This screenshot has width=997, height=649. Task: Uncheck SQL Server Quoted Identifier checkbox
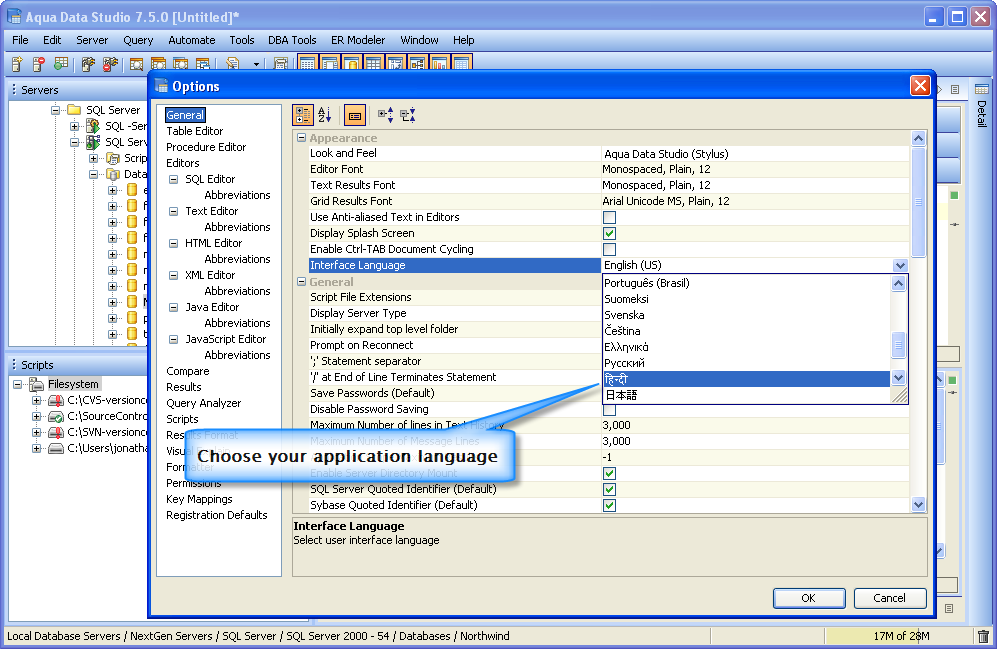pos(609,489)
